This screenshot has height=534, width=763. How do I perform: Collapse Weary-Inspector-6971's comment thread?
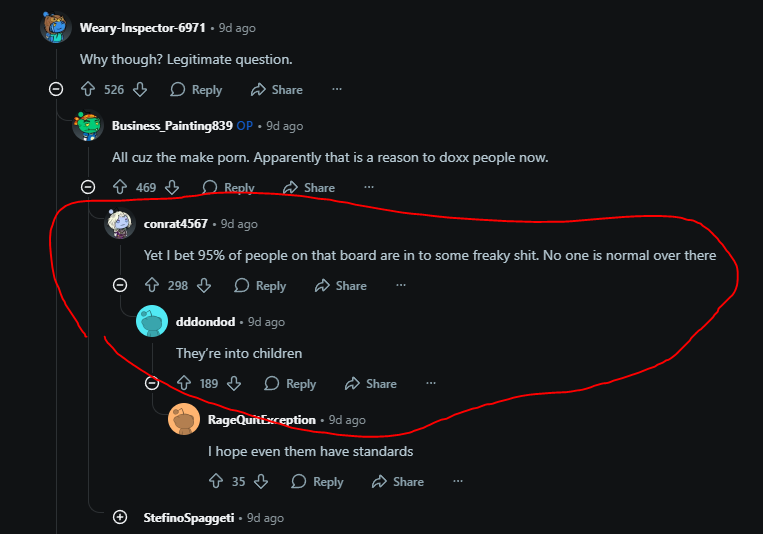[x=56, y=90]
